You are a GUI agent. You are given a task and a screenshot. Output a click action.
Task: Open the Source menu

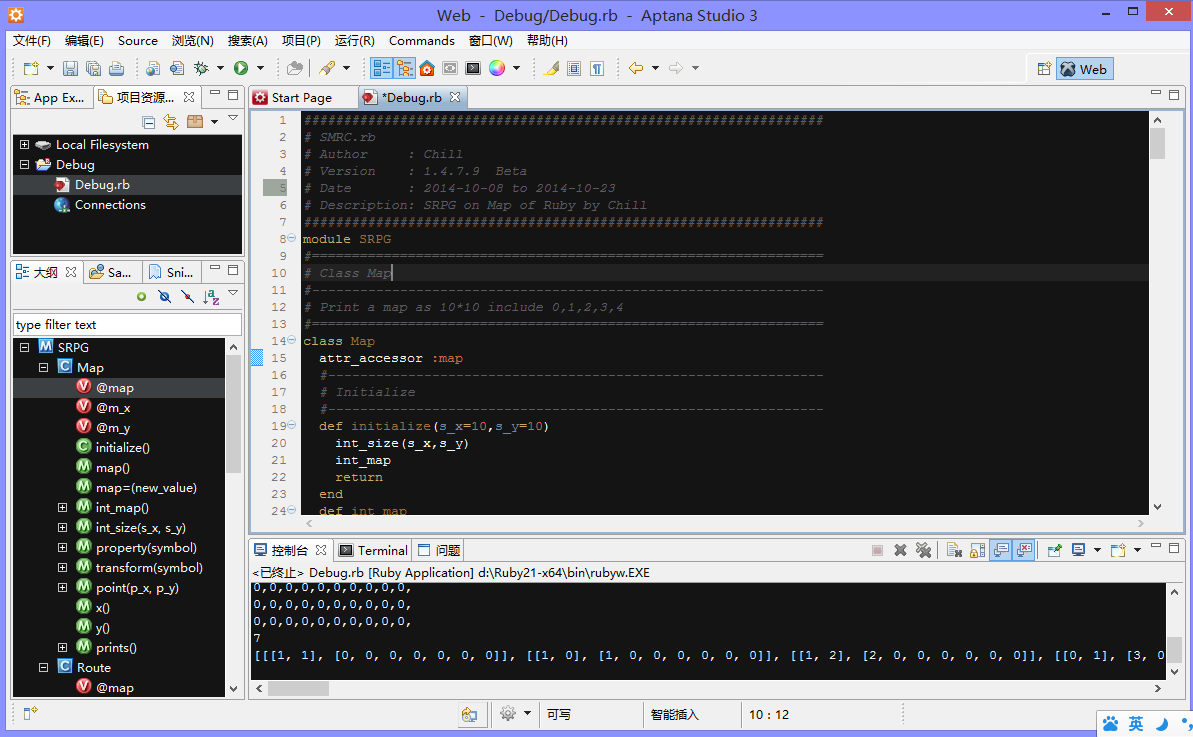138,41
